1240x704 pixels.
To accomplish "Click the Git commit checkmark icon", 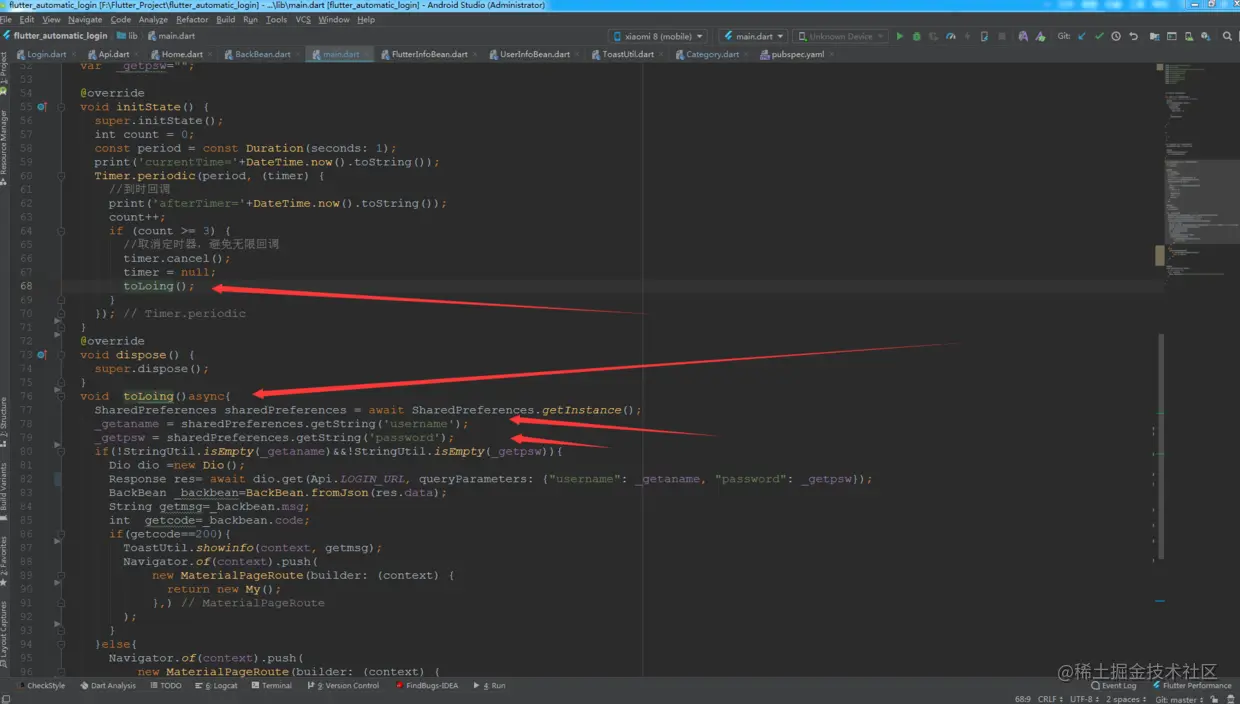I will pyautogui.click(x=1099, y=36).
